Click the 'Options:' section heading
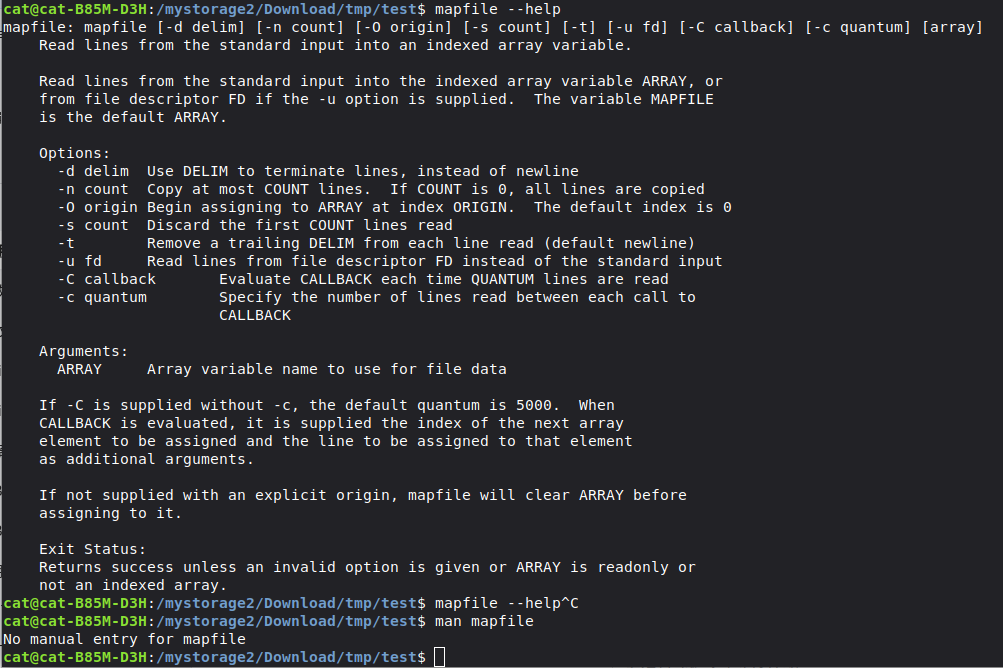The height and width of the screenshot is (668, 1003). tap(74, 153)
